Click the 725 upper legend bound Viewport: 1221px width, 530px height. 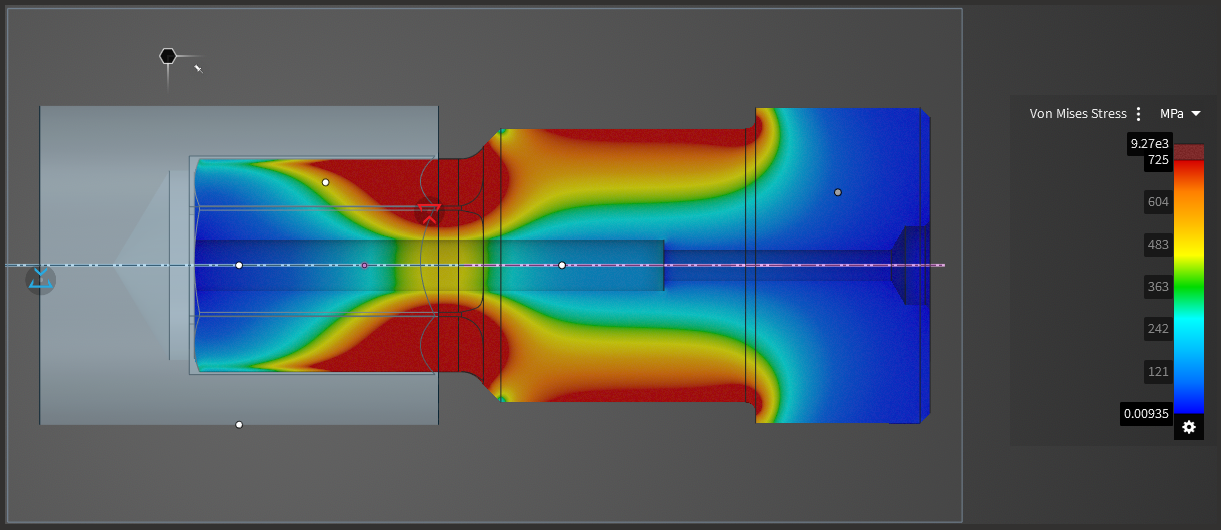[1158, 160]
